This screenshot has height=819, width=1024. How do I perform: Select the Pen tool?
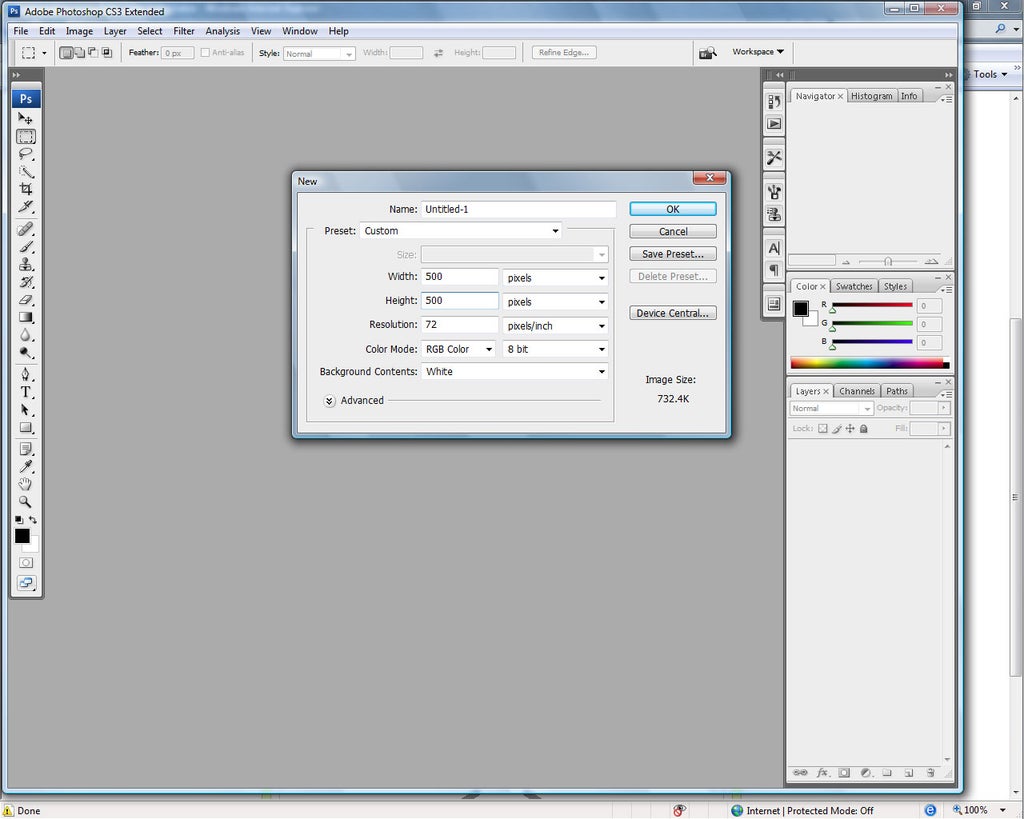click(25, 372)
